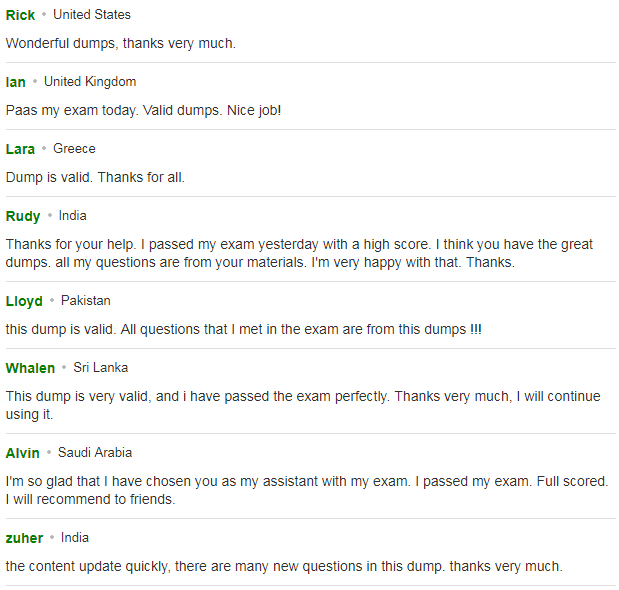The image size is (619, 590).
Task: Click "Paas my exam today" review text
Action: [x=143, y=111]
